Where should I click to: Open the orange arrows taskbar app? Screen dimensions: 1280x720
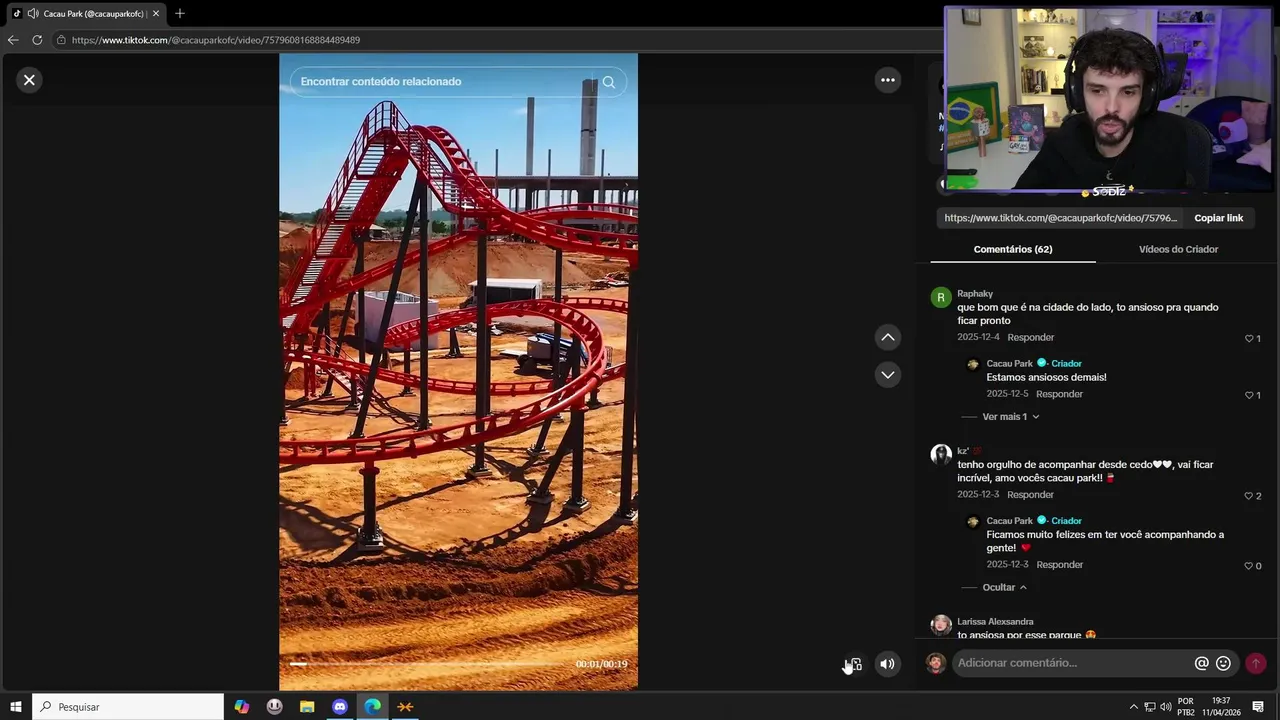405,707
